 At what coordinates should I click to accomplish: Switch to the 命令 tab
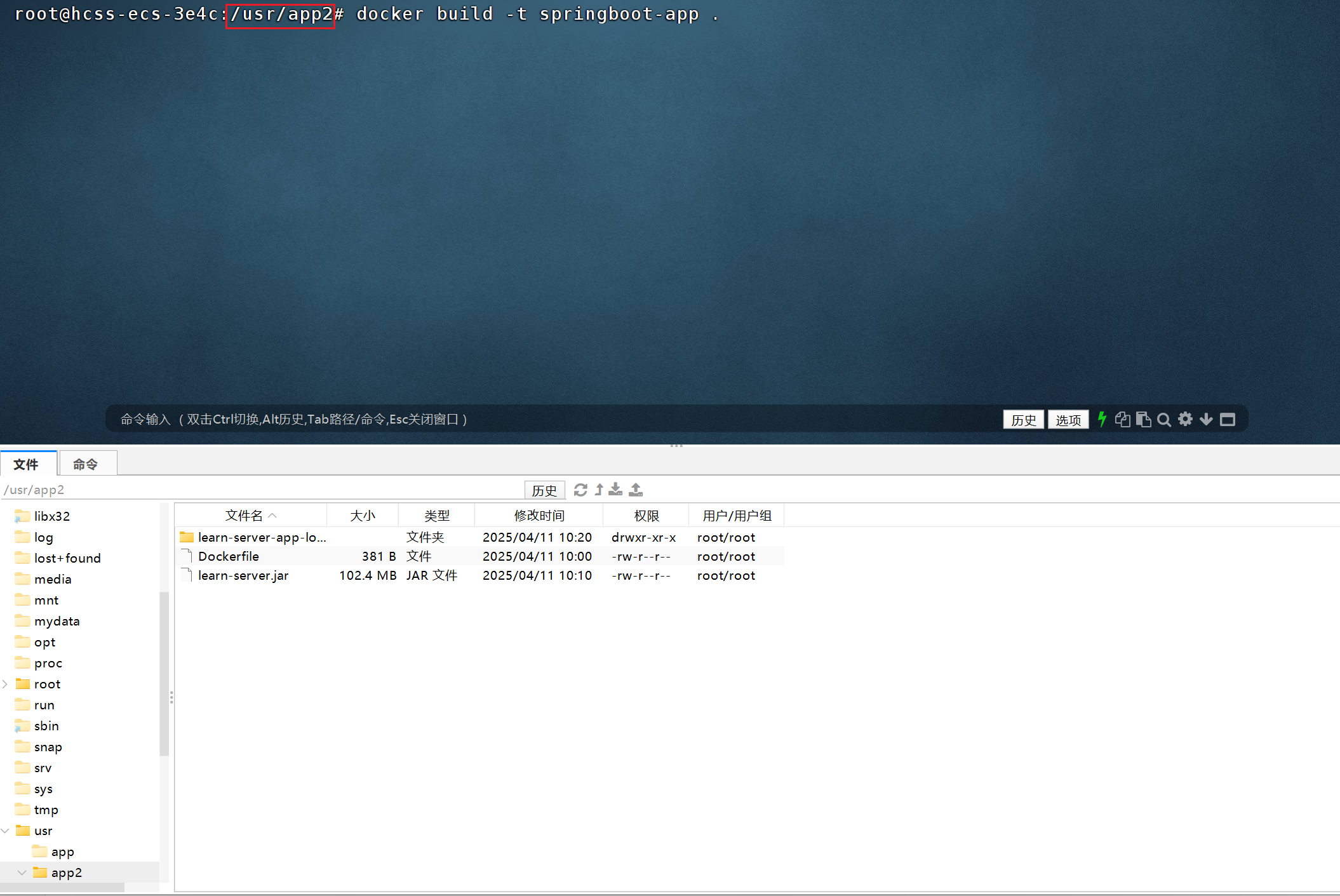[85, 464]
